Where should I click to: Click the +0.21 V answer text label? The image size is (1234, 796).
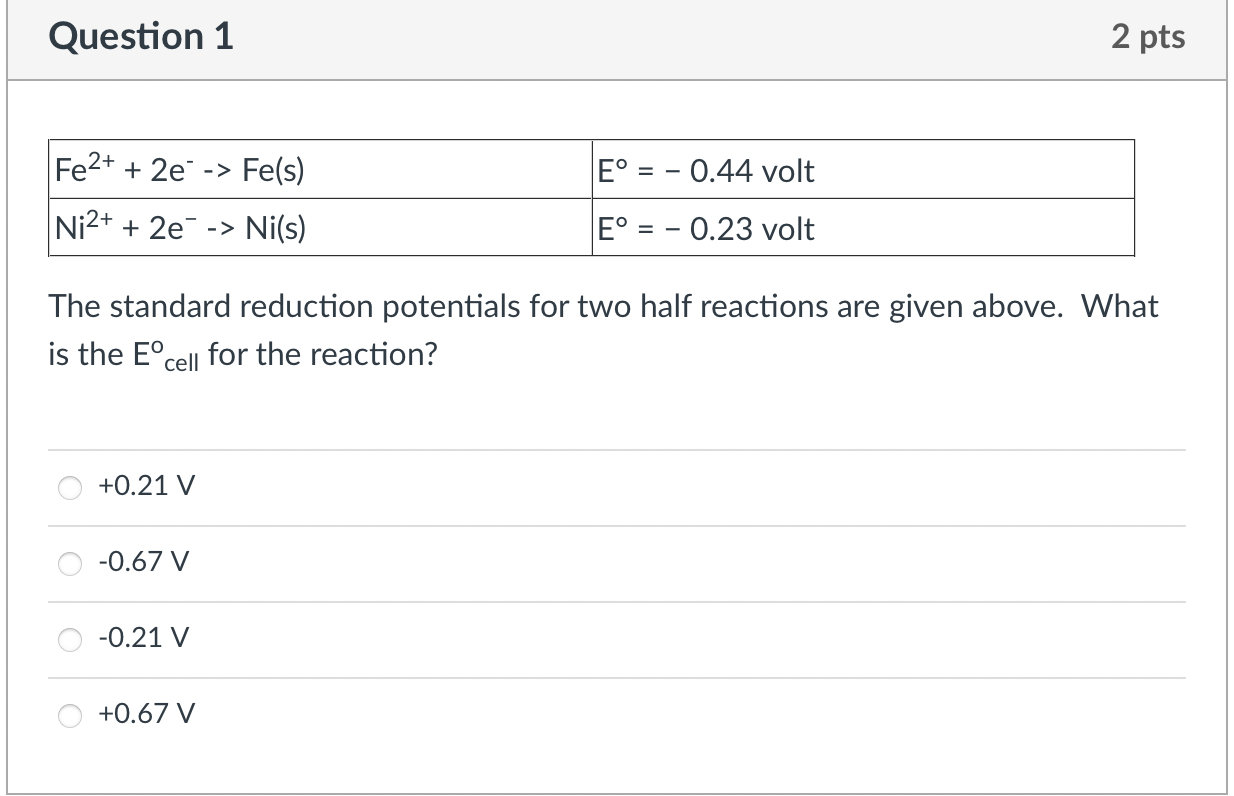144,486
